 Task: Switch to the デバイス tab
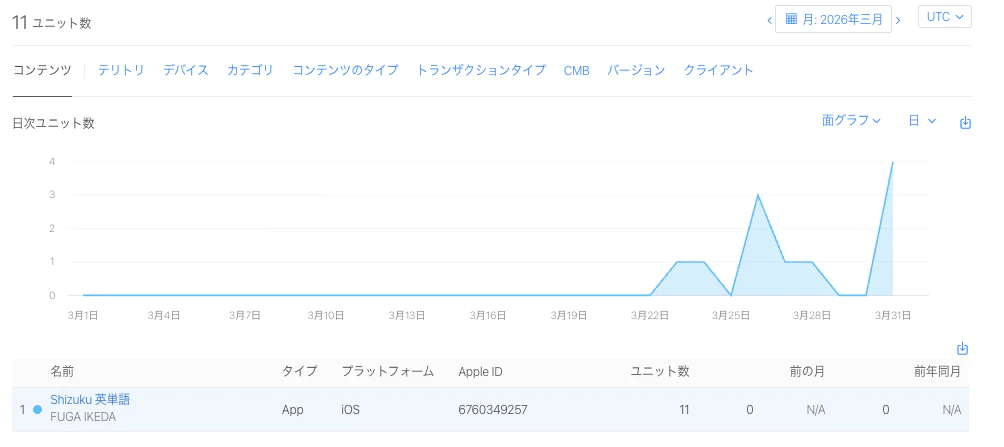[186, 70]
